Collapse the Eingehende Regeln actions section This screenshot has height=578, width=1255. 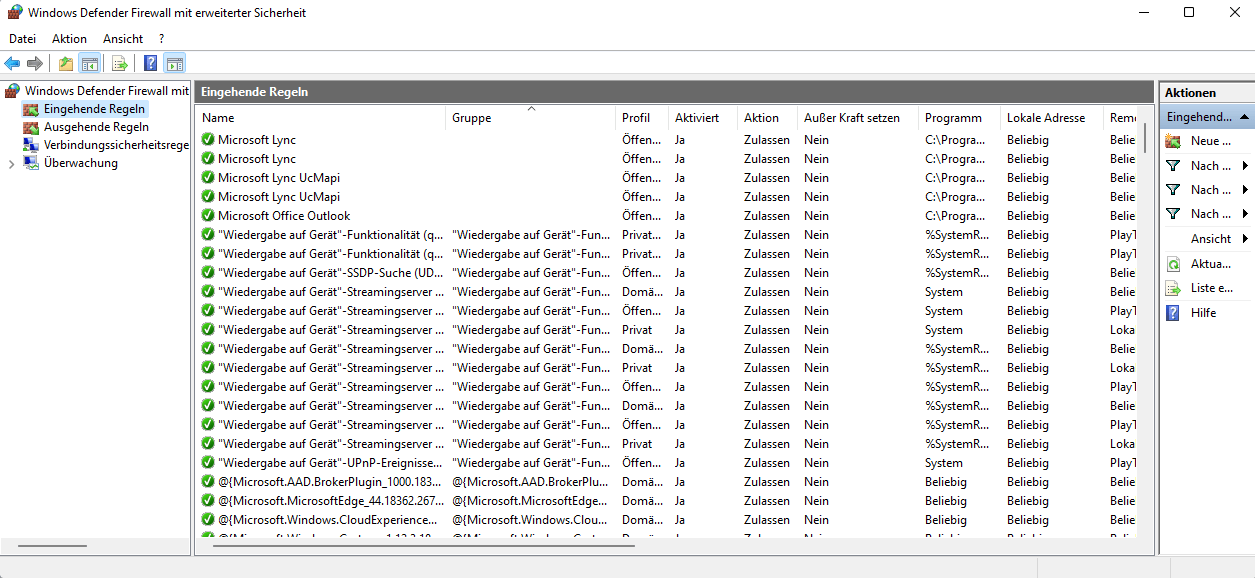click(x=1244, y=117)
